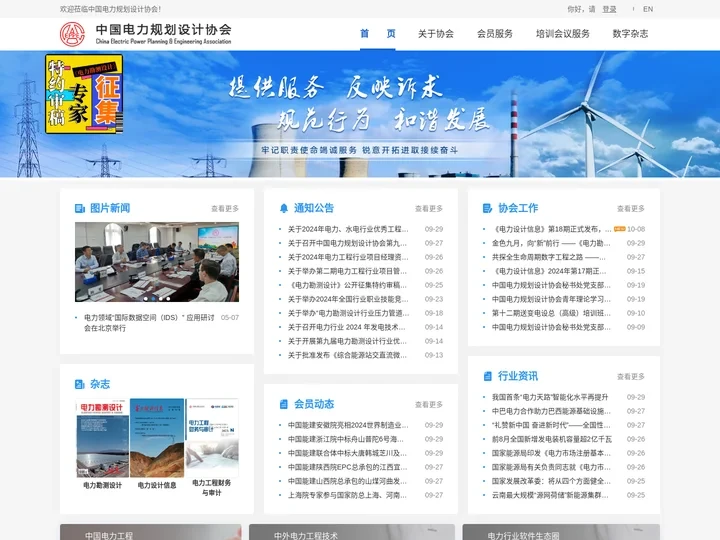Open notice 关于批准发布《综合能源站交直流微
Image resolution: width=720 pixels, height=540 pixels.
tap(347, 355)
